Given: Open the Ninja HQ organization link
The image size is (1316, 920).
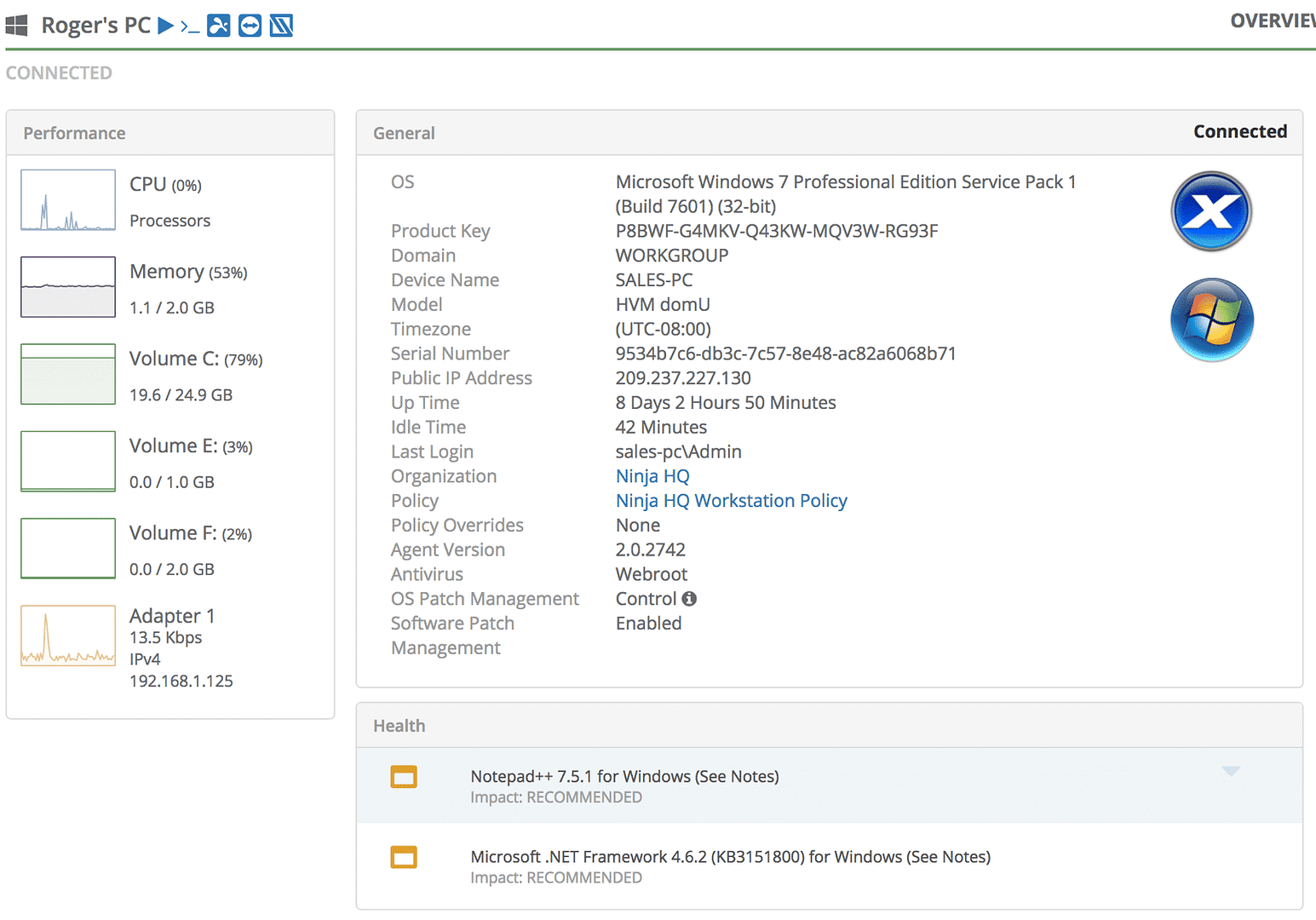Looking at the screenshot, I should click(652, 476).
